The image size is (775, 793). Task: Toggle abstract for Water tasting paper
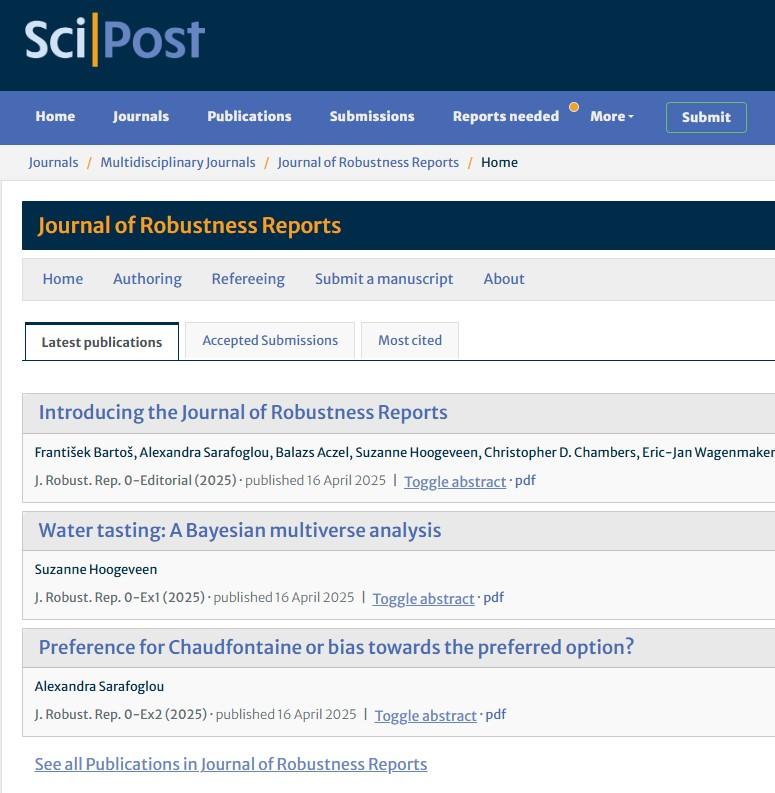coord(423,598)
